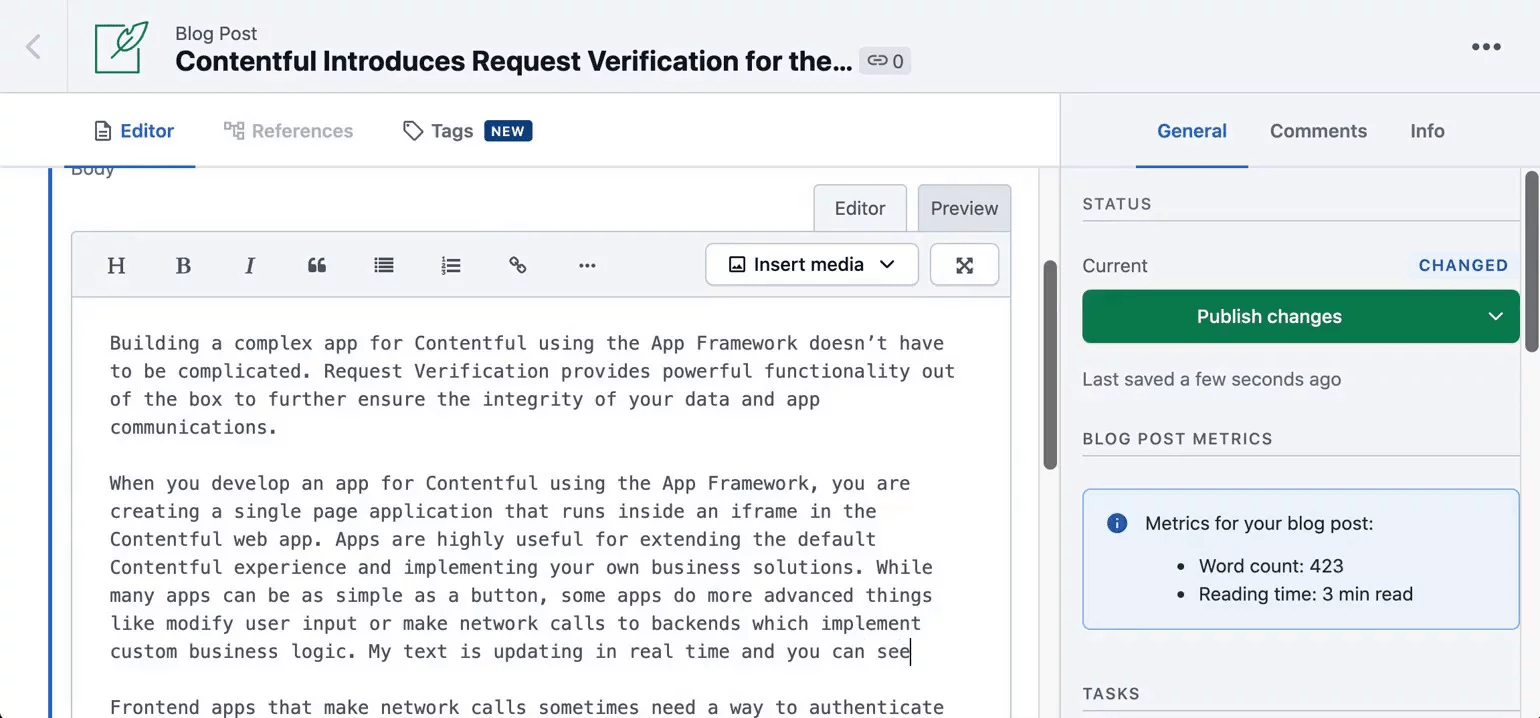
Task: Click the STATUS section heading
Action: (x=1117, y=204)
